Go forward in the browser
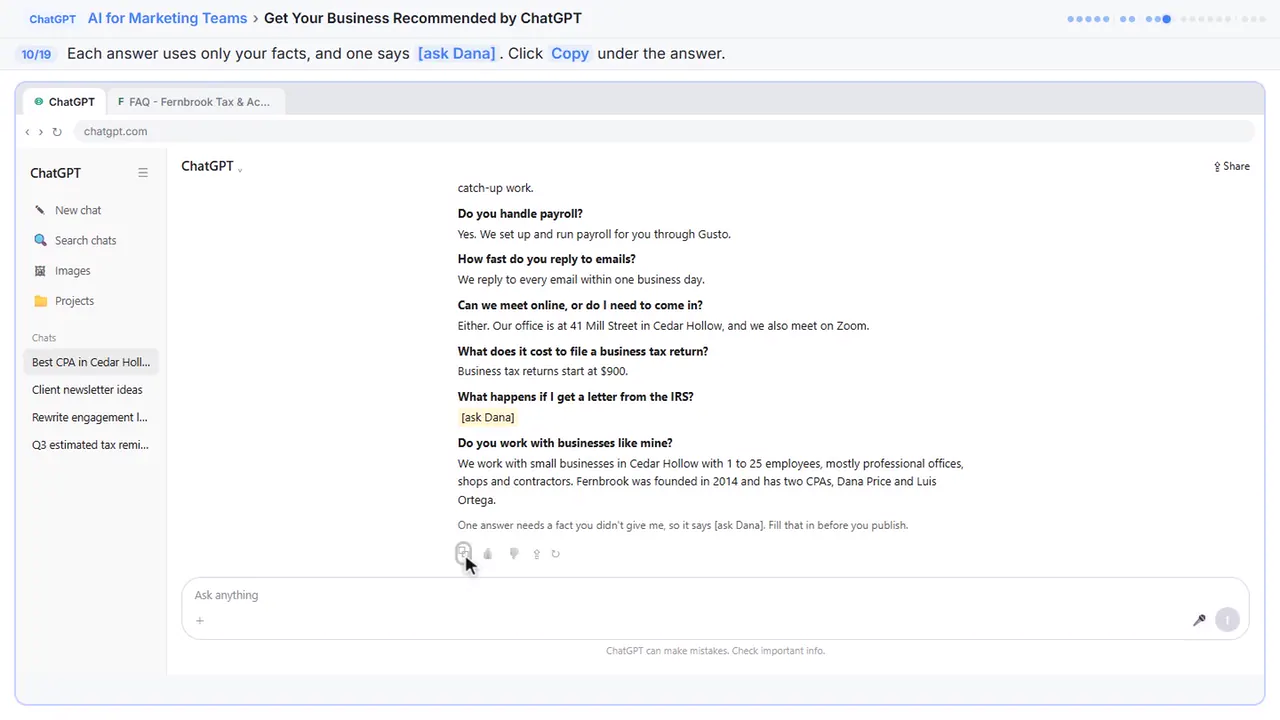Viewport: 1280px width, 720px height. [x=41, y=132]
